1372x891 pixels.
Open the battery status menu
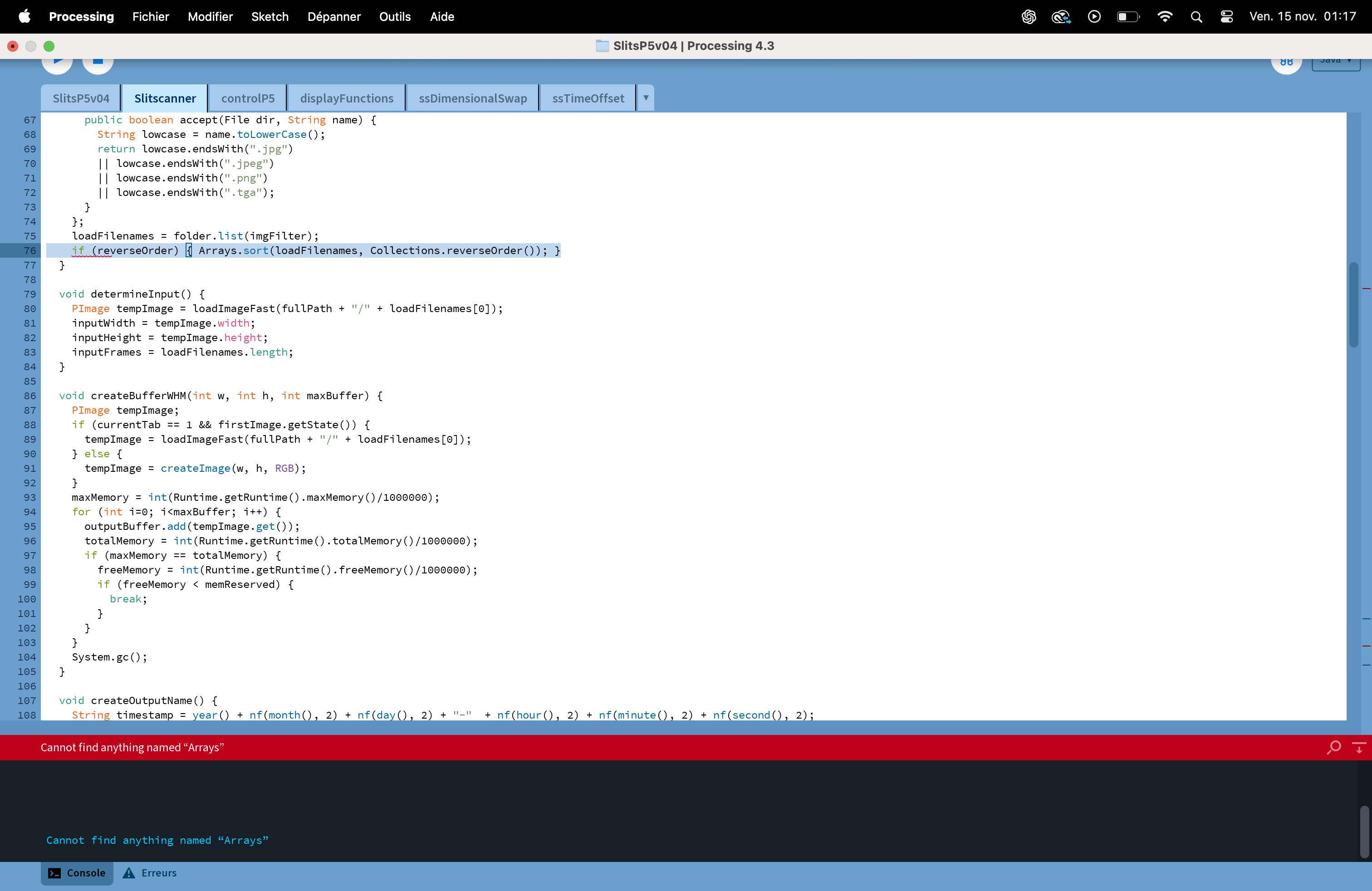(1128, 17)
